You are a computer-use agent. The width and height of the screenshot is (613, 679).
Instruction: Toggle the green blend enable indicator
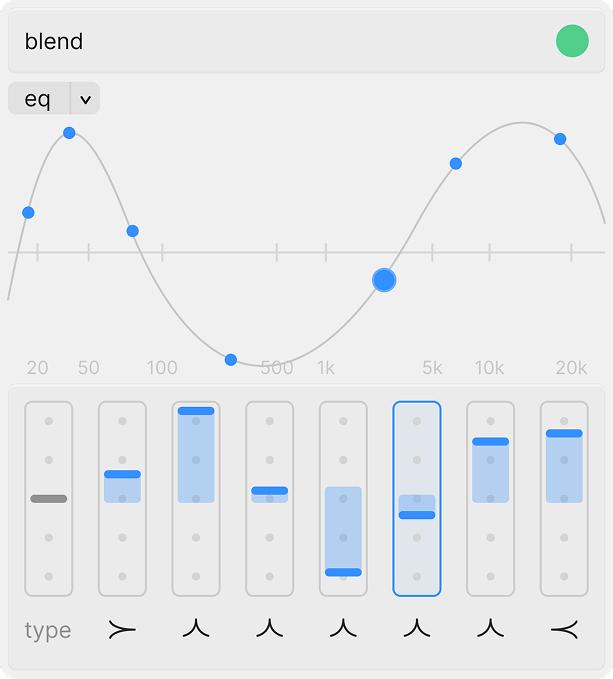tap(572, 41)
